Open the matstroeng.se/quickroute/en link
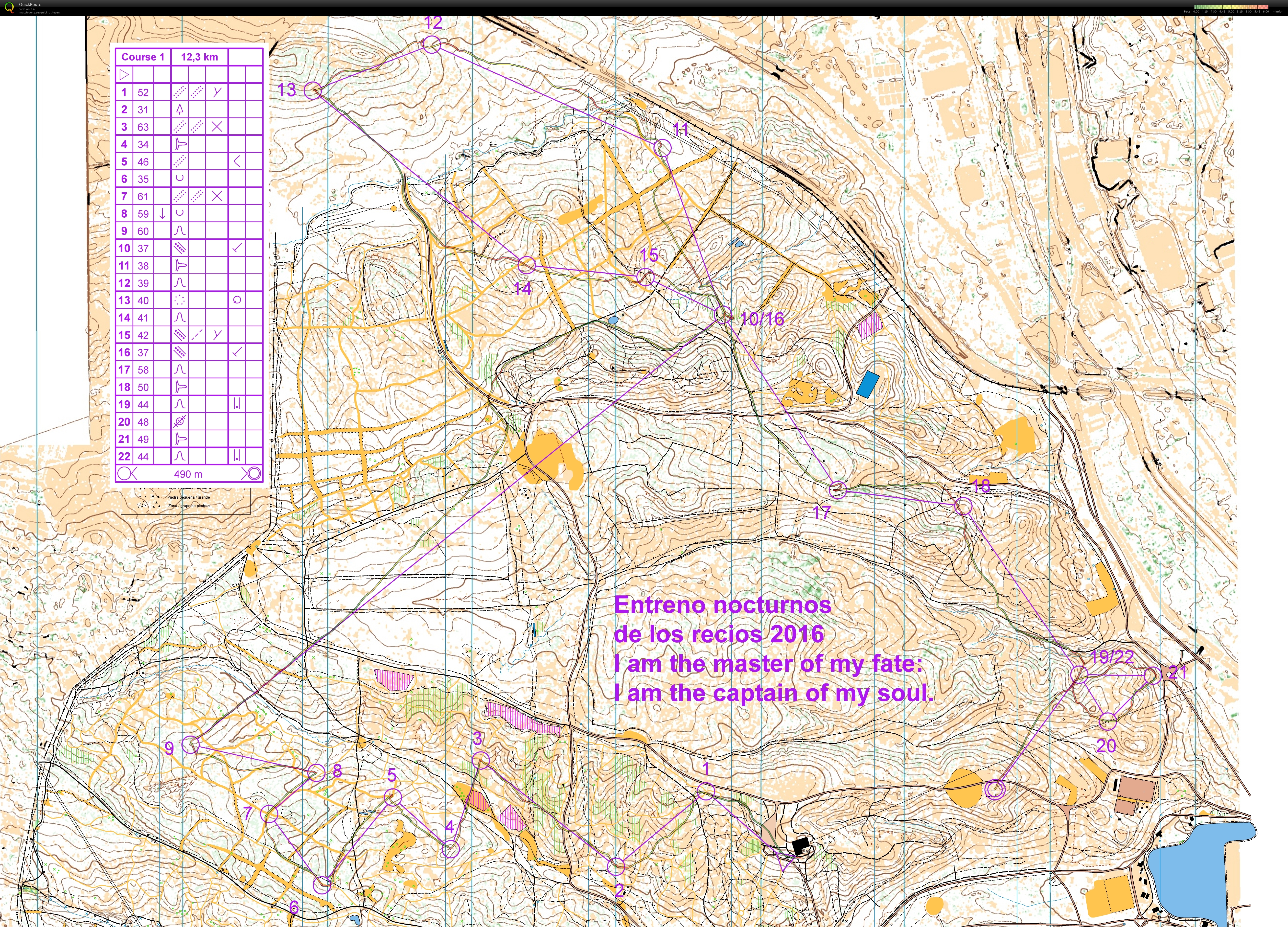 (39, 12)
